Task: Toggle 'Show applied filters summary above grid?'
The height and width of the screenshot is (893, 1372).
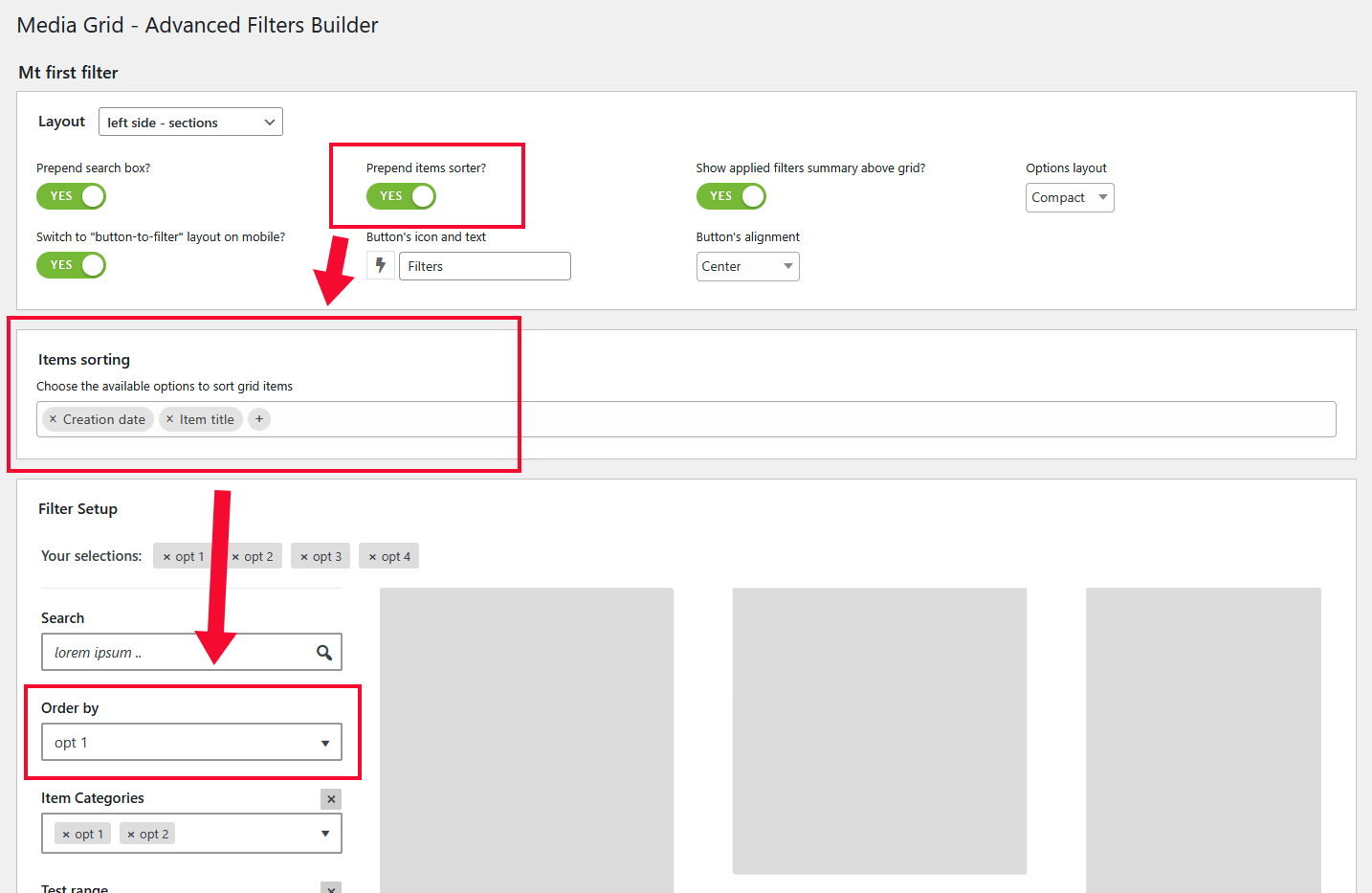Action: [x=731, y=196]
